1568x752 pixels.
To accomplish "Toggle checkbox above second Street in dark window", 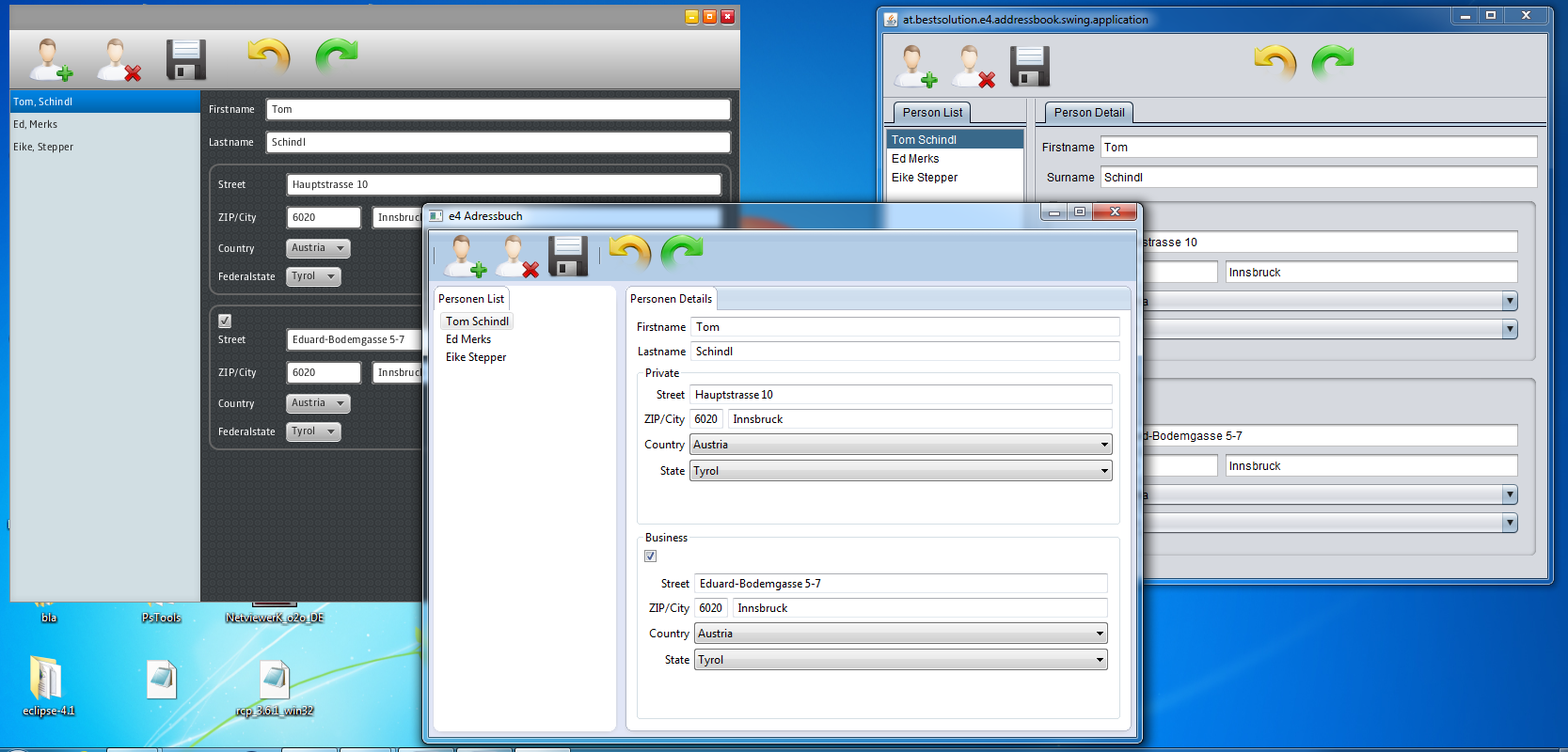I will point(225,321).
